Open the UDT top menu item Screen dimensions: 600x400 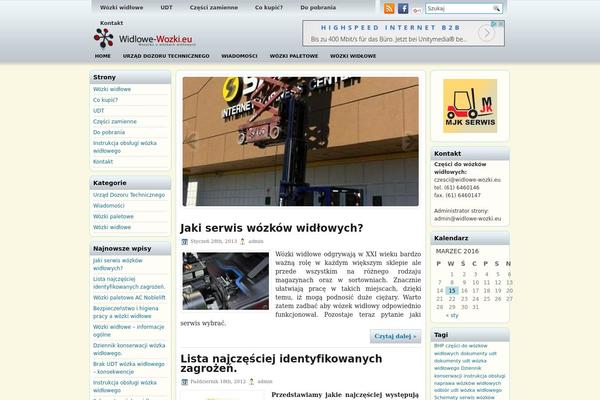(x=166, y=7)
